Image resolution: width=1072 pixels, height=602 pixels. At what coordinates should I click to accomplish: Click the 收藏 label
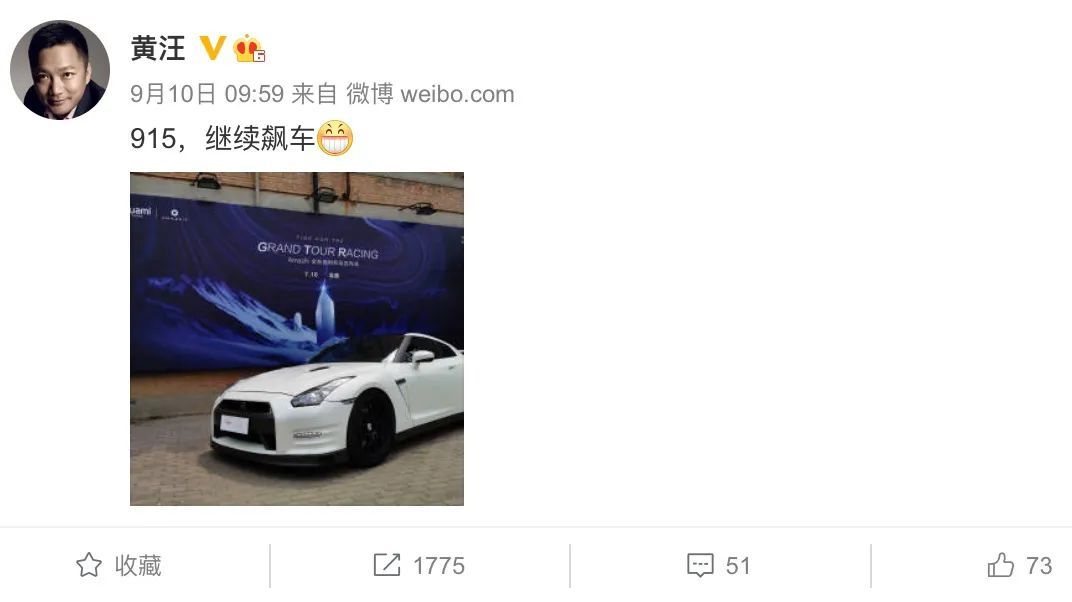click(x=138, y=565)
